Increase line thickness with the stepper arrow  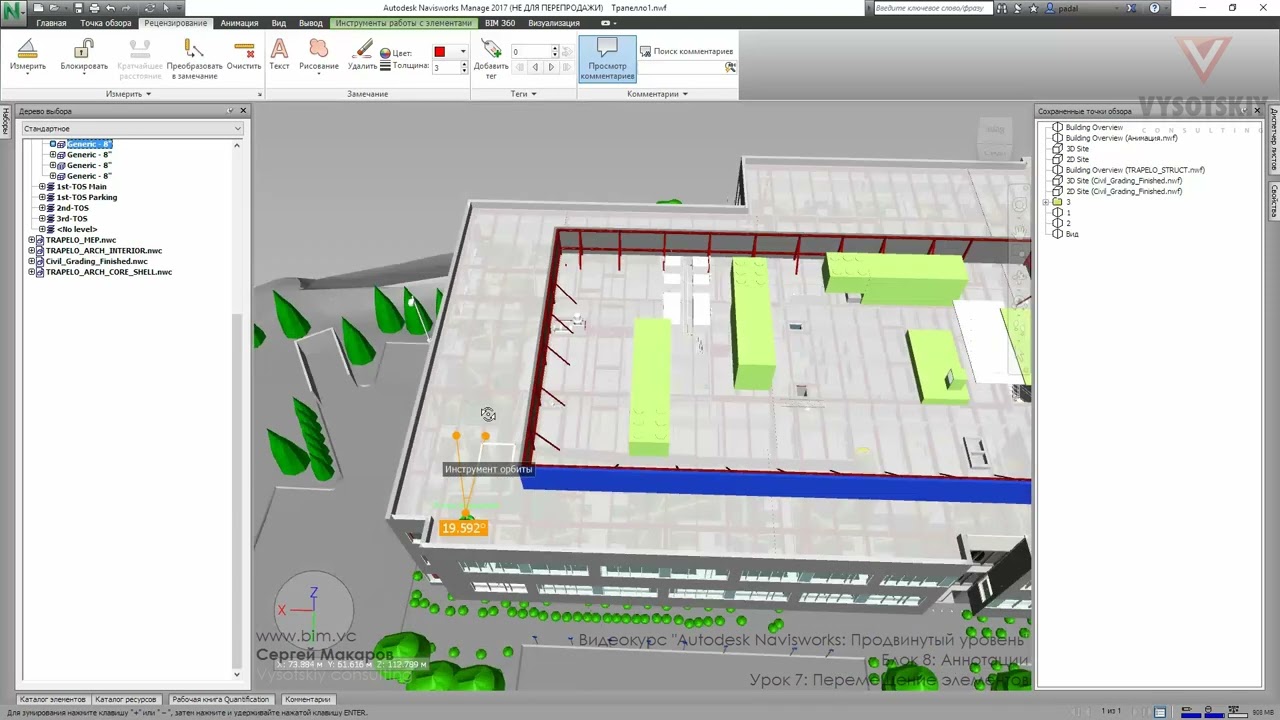click(x=464, y=64)
